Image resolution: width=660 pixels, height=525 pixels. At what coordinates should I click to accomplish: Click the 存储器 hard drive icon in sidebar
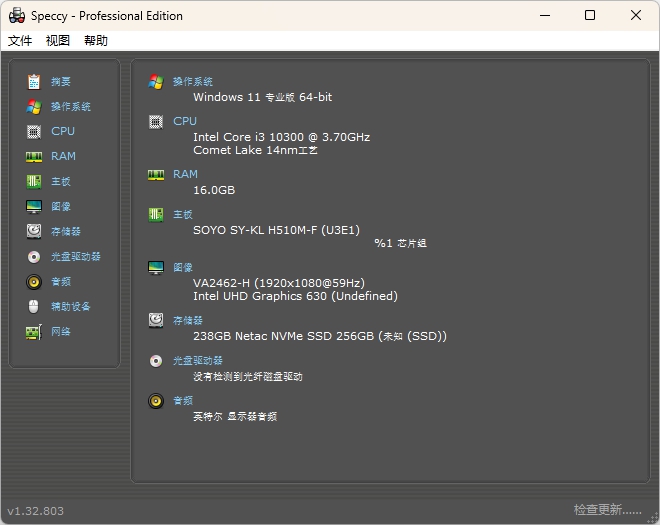[x=34, y=232]
